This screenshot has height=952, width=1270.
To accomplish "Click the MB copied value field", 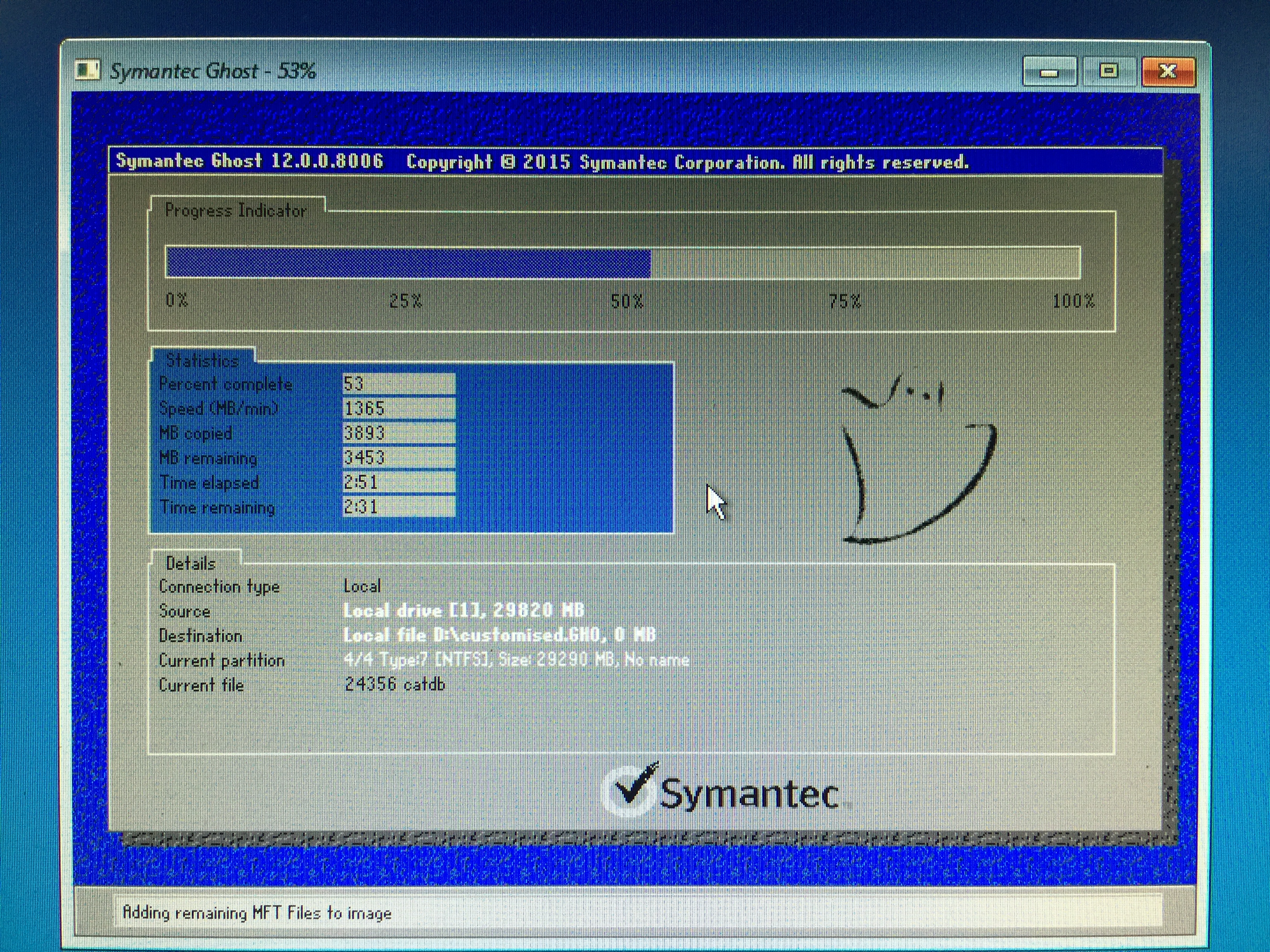I will point(398,433).
